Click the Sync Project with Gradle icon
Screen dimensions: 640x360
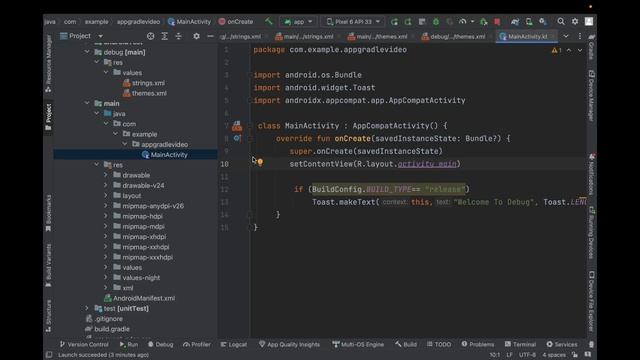[x=515, y=22]
